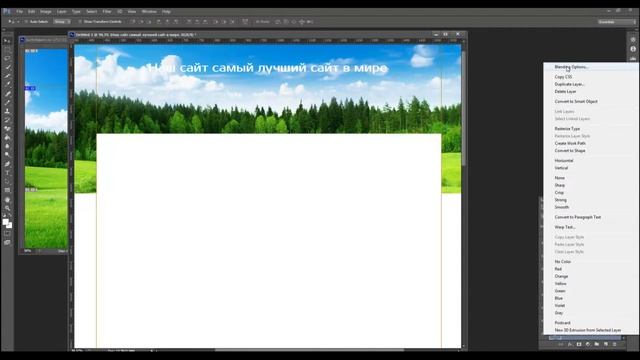Select the Horizontal Type tool
This screenshot has width=640, height=360.
pyautogui.click(x=7, y=173)
